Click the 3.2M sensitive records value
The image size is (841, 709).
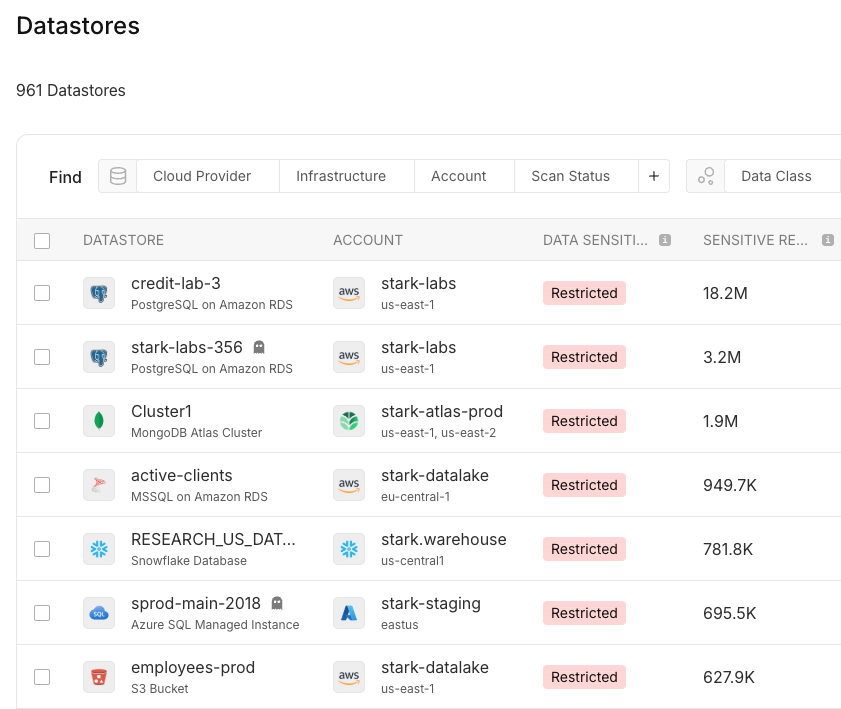point(722,357)
